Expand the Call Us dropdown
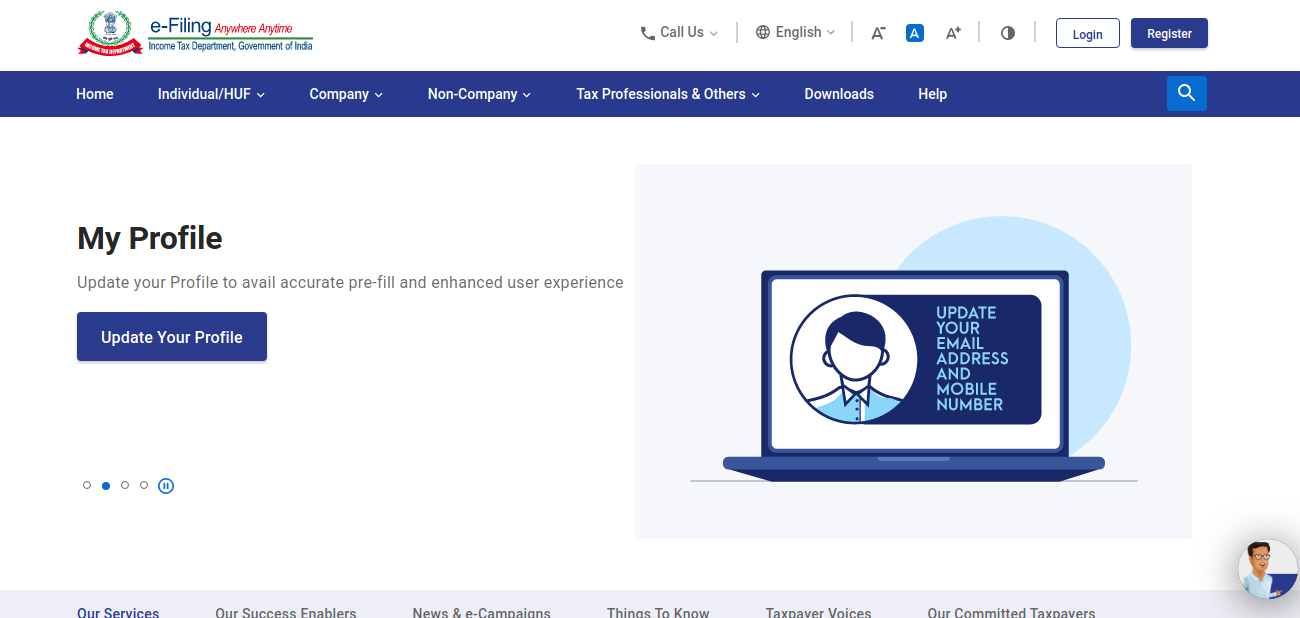The height and width of the screenshot is (618, 1300). [679, 33]
